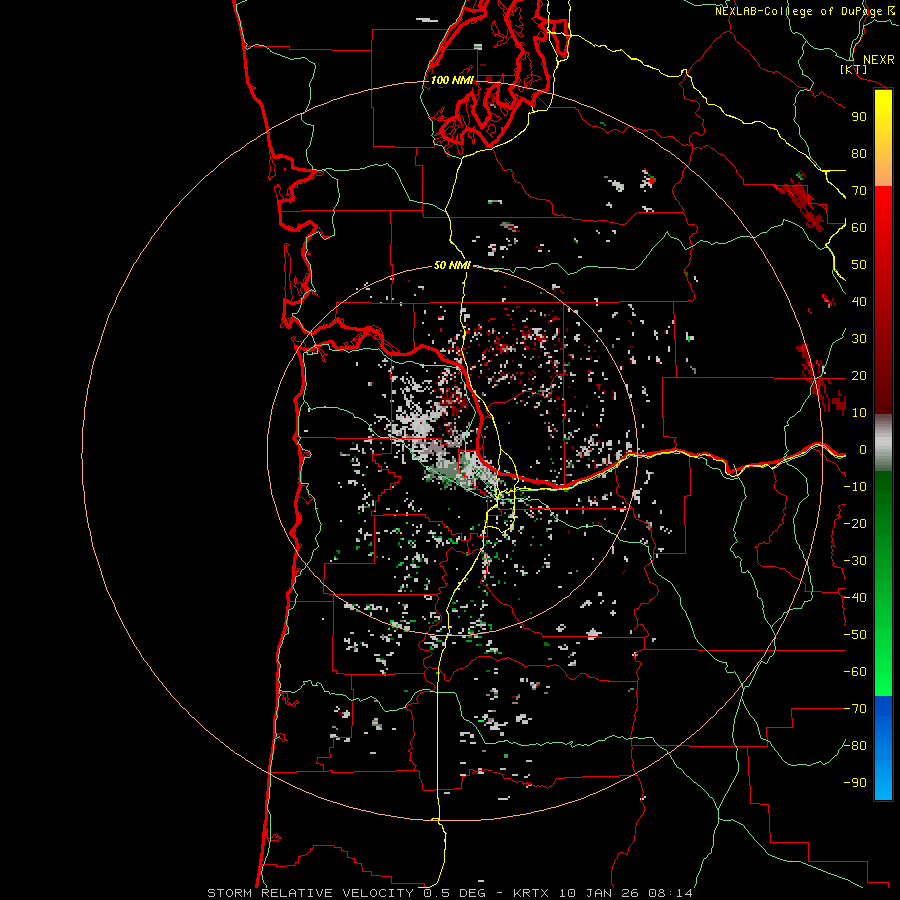Image resolution: width=900 pixels, height=900 pixels.
Task: Click the gray zero-velocity segment of the color bar
Action: (x=883, y=443)
